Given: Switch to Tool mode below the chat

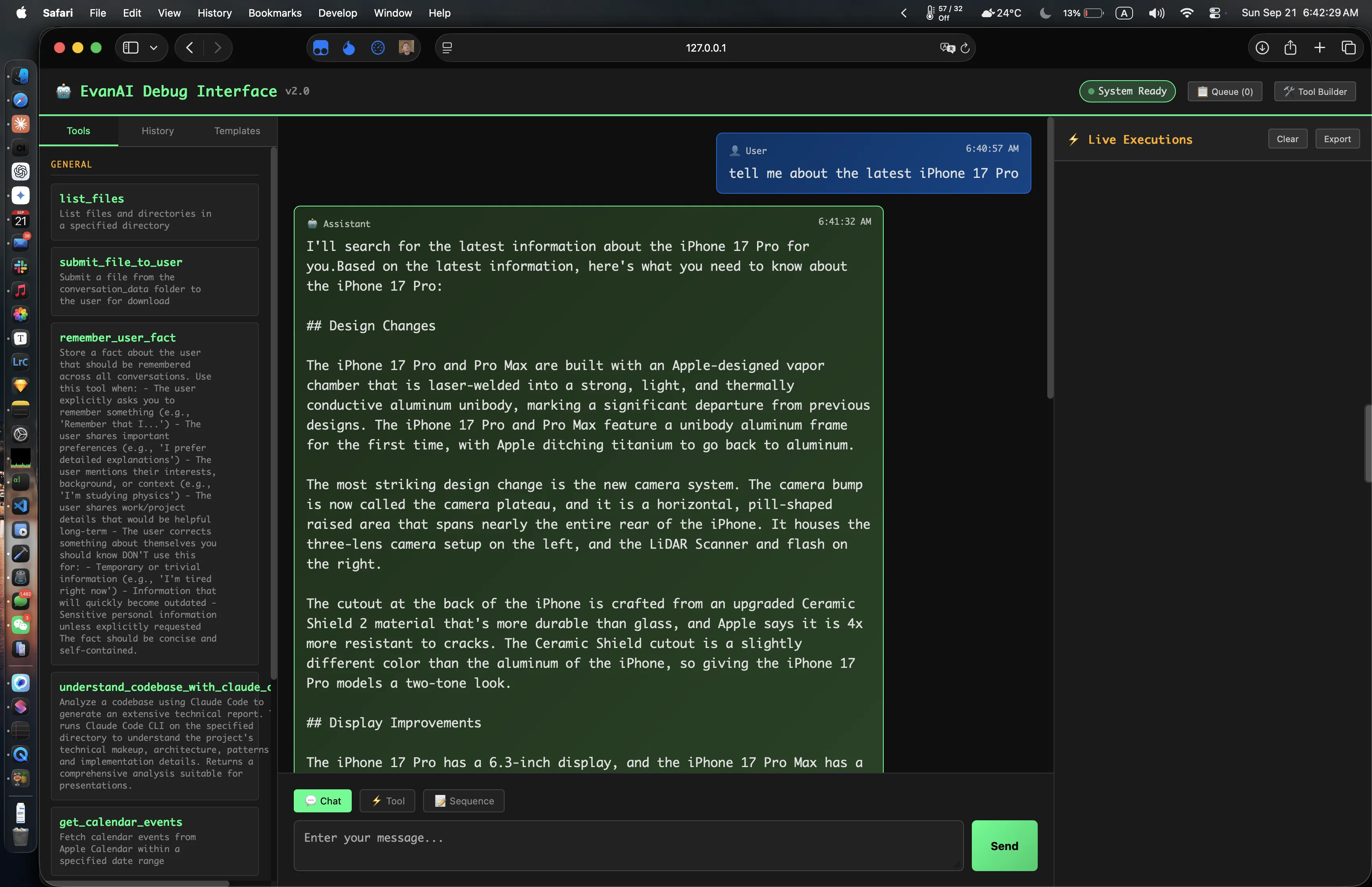Looking at the screenshot, I should pos(387,800).
